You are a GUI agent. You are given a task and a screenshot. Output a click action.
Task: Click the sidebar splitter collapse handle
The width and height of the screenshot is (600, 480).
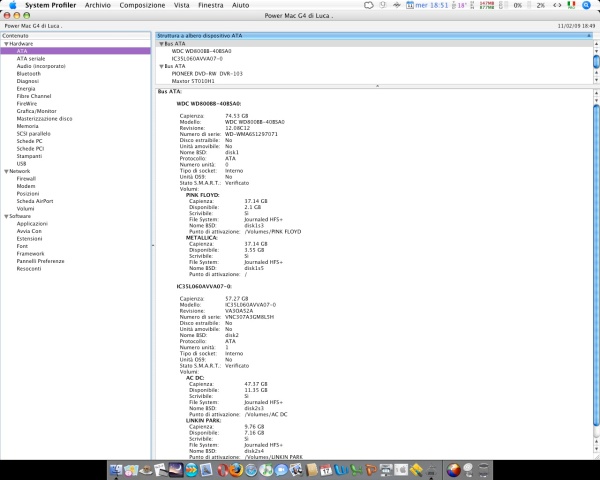[x=153, y=245]
